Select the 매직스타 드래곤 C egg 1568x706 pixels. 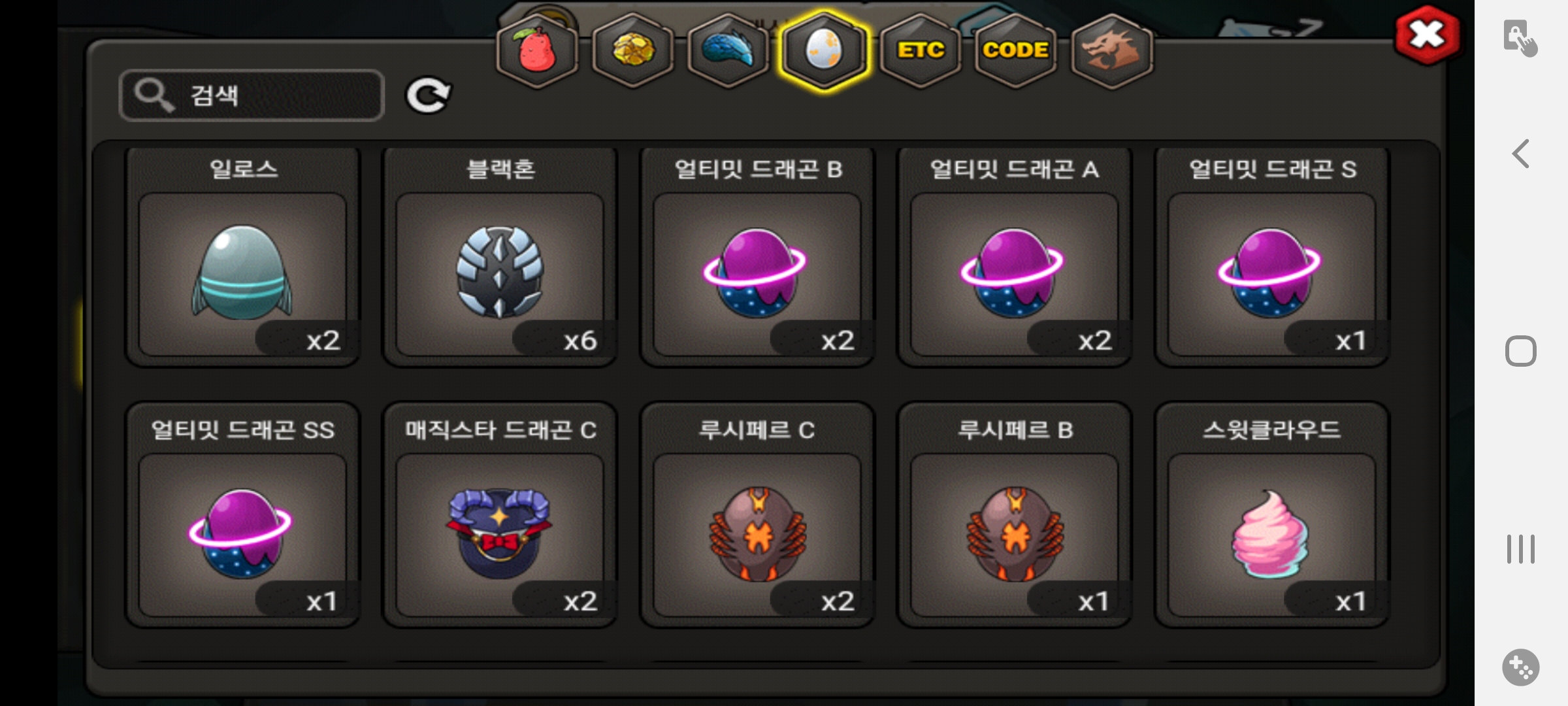[500, 515]
